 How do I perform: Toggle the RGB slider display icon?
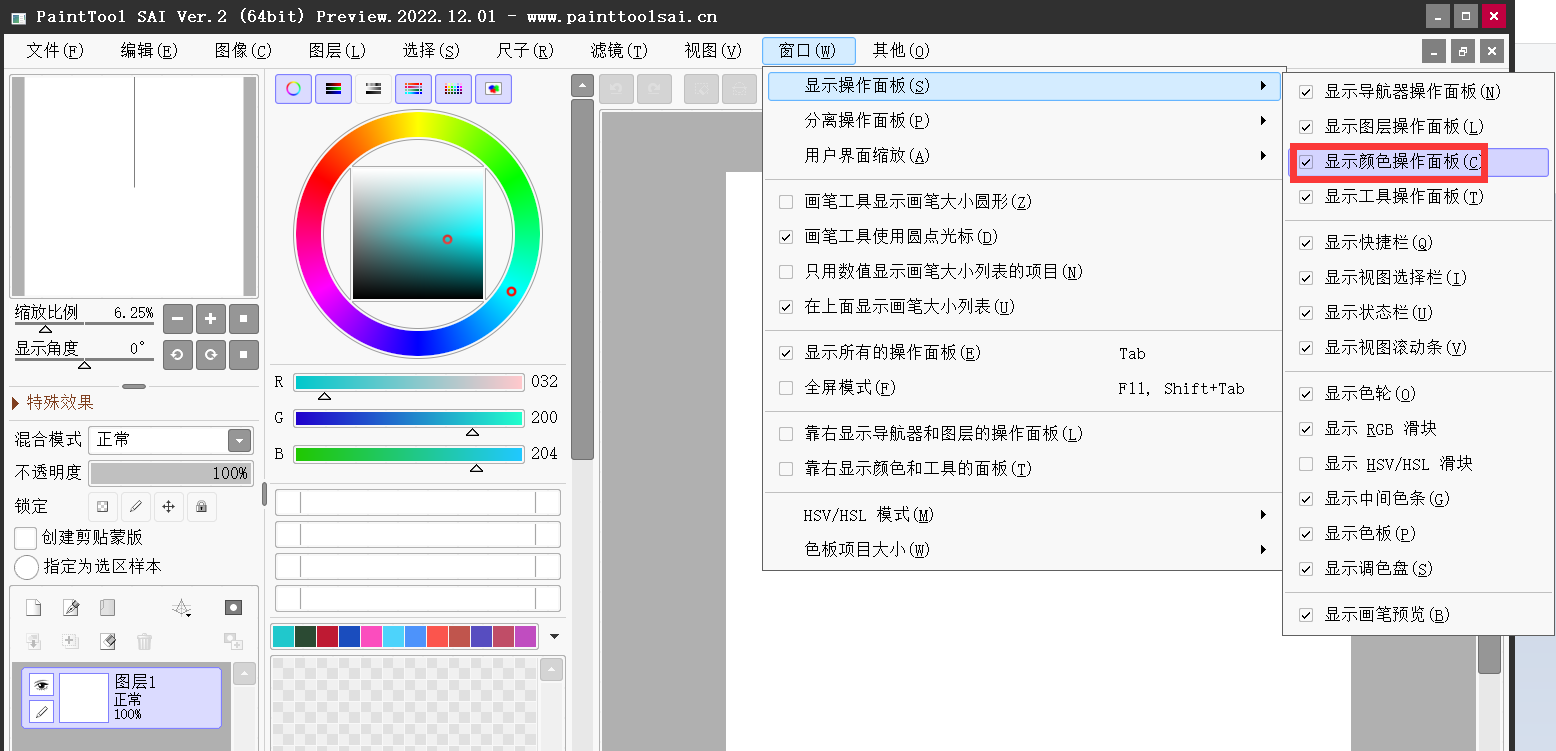click(333, 88)
